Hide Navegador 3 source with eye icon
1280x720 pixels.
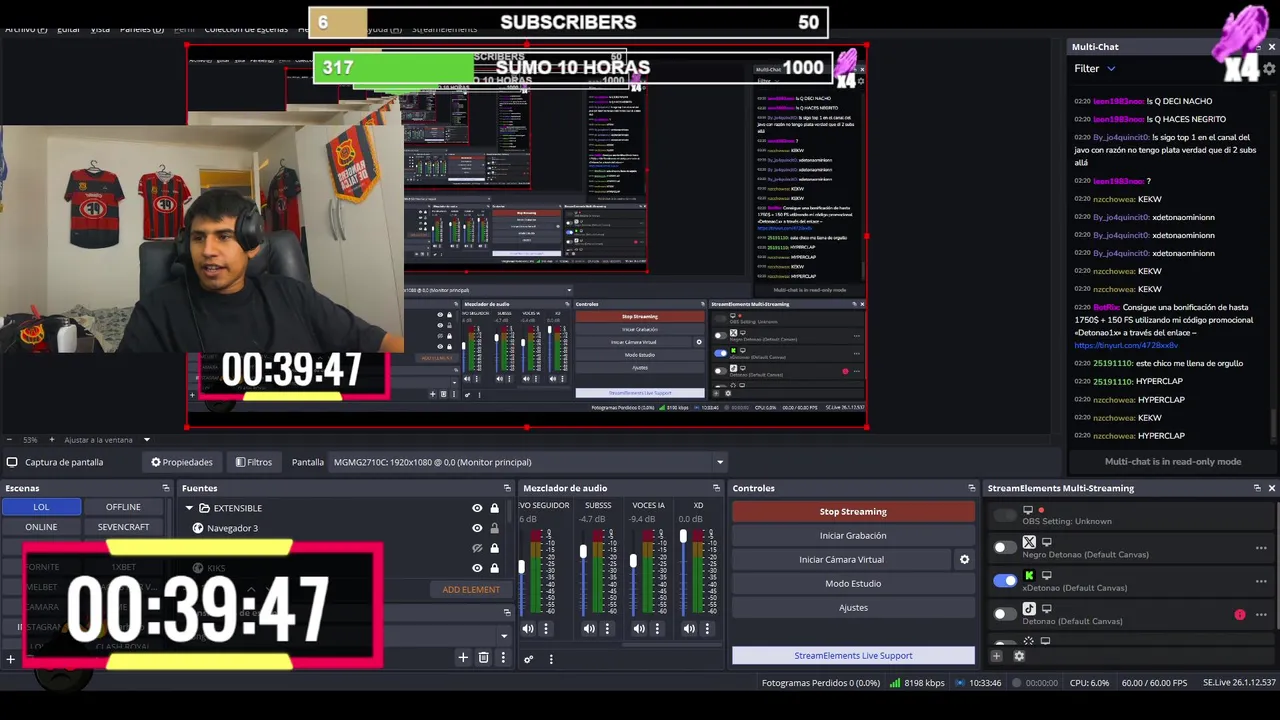click(x=477, y=528)
